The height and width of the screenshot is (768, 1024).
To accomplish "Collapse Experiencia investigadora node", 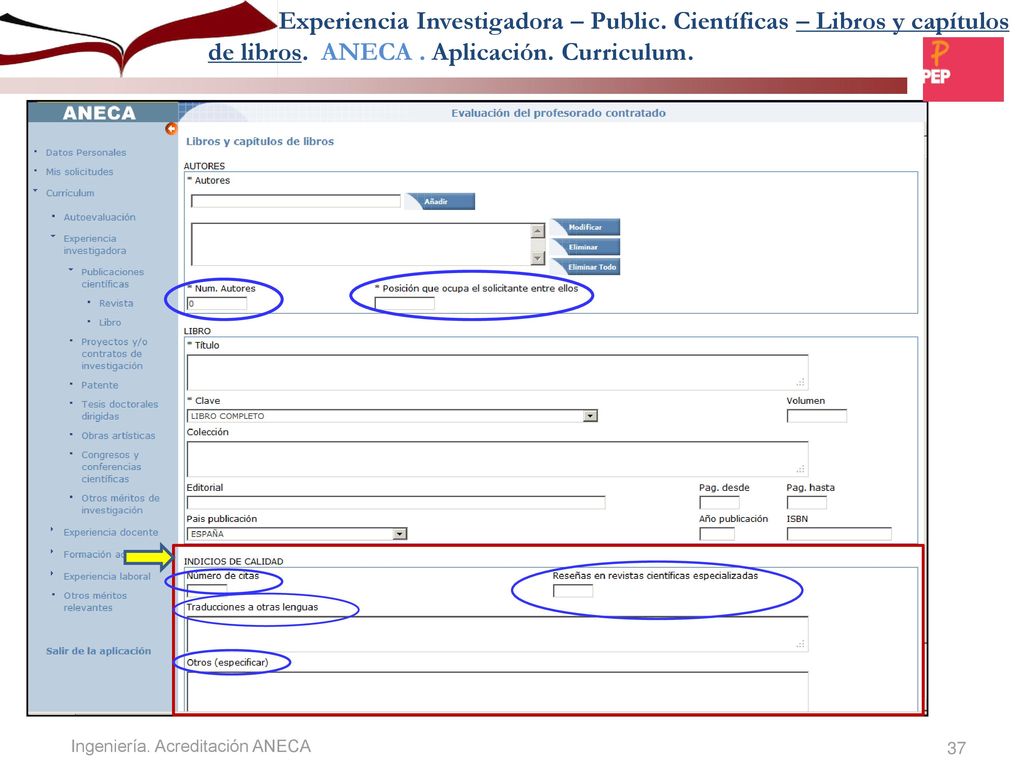I will 53,237.
